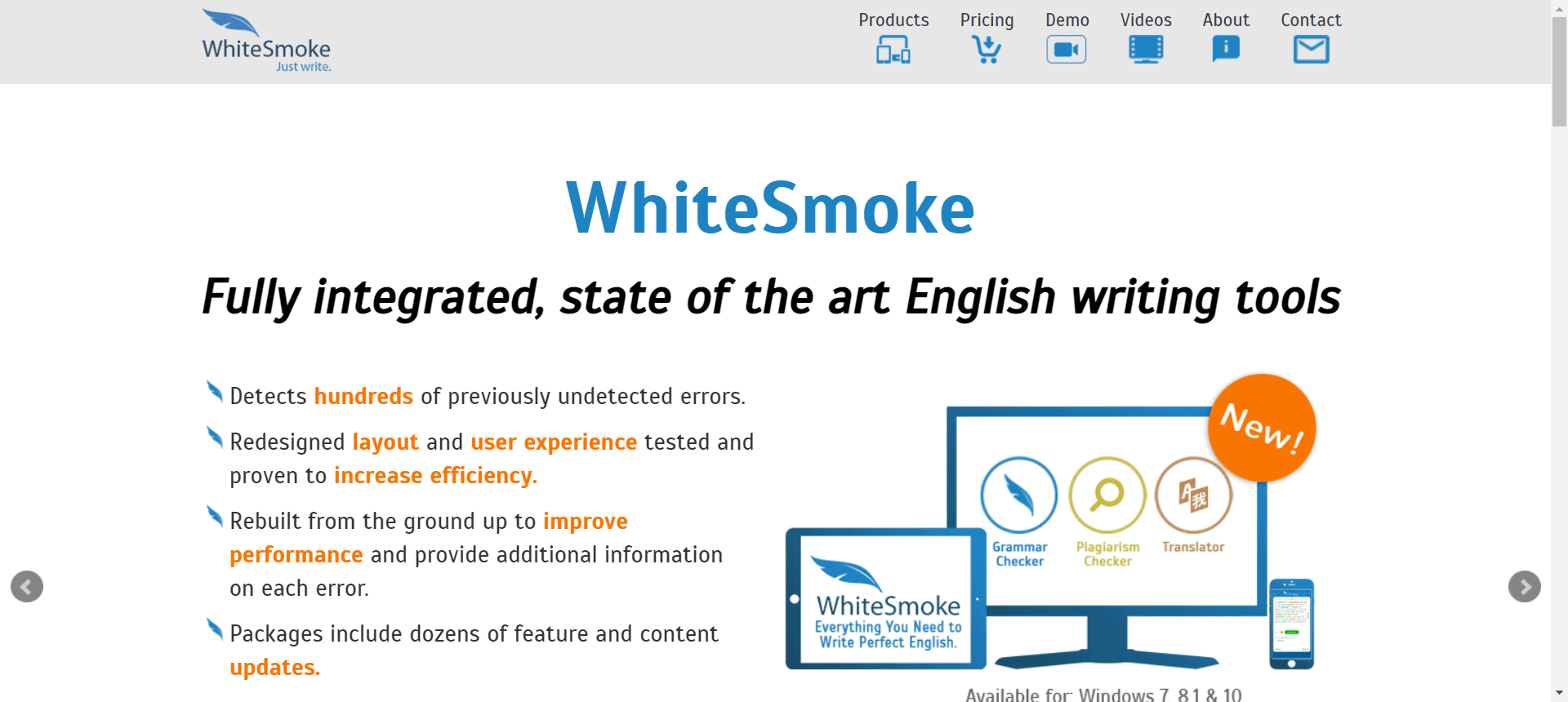Click the 'Translator' label text
The width and height of the screenshot is (1568, 702).
tap(1193, 547)
